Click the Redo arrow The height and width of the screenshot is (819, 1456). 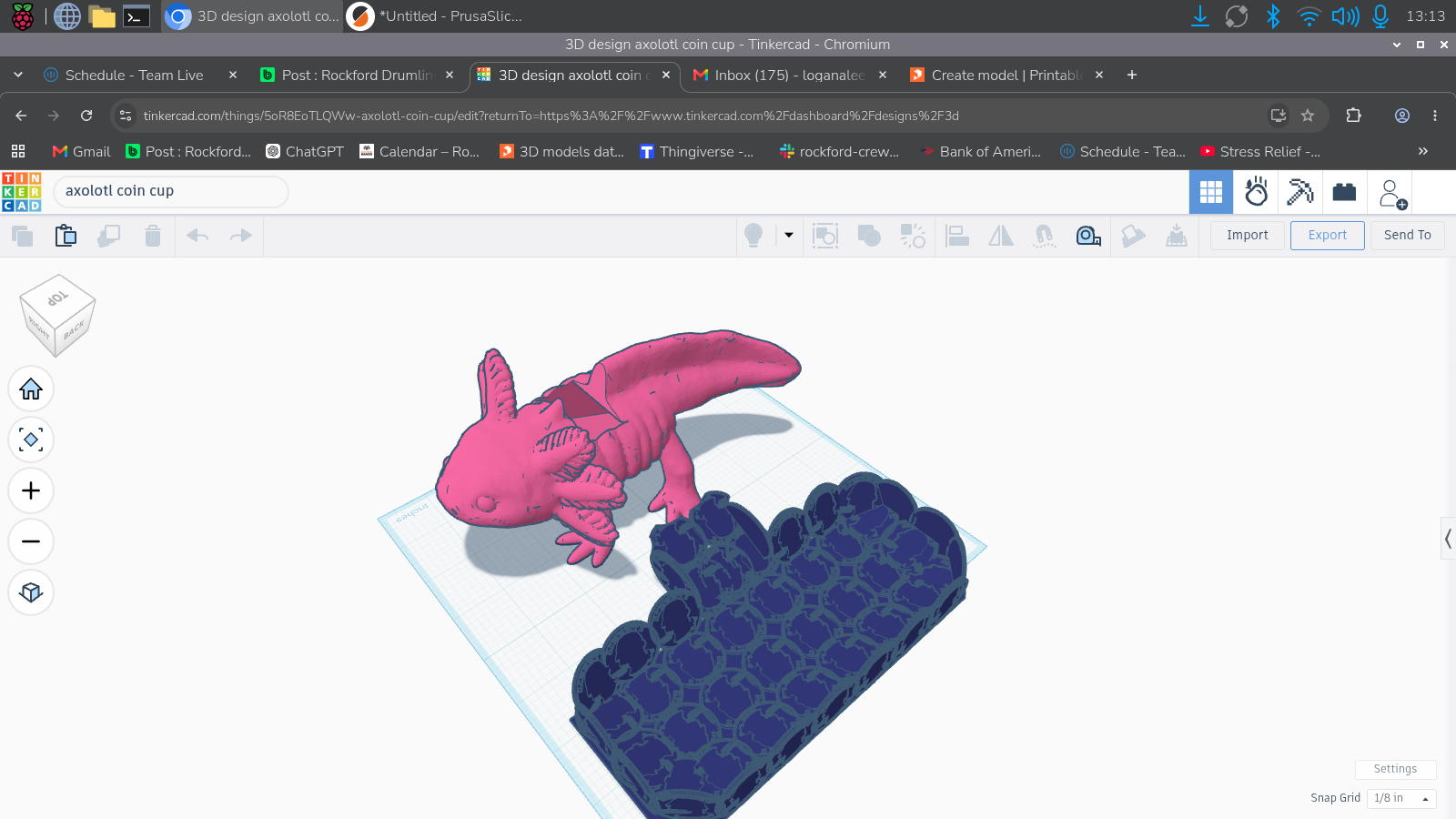(241, 237)
